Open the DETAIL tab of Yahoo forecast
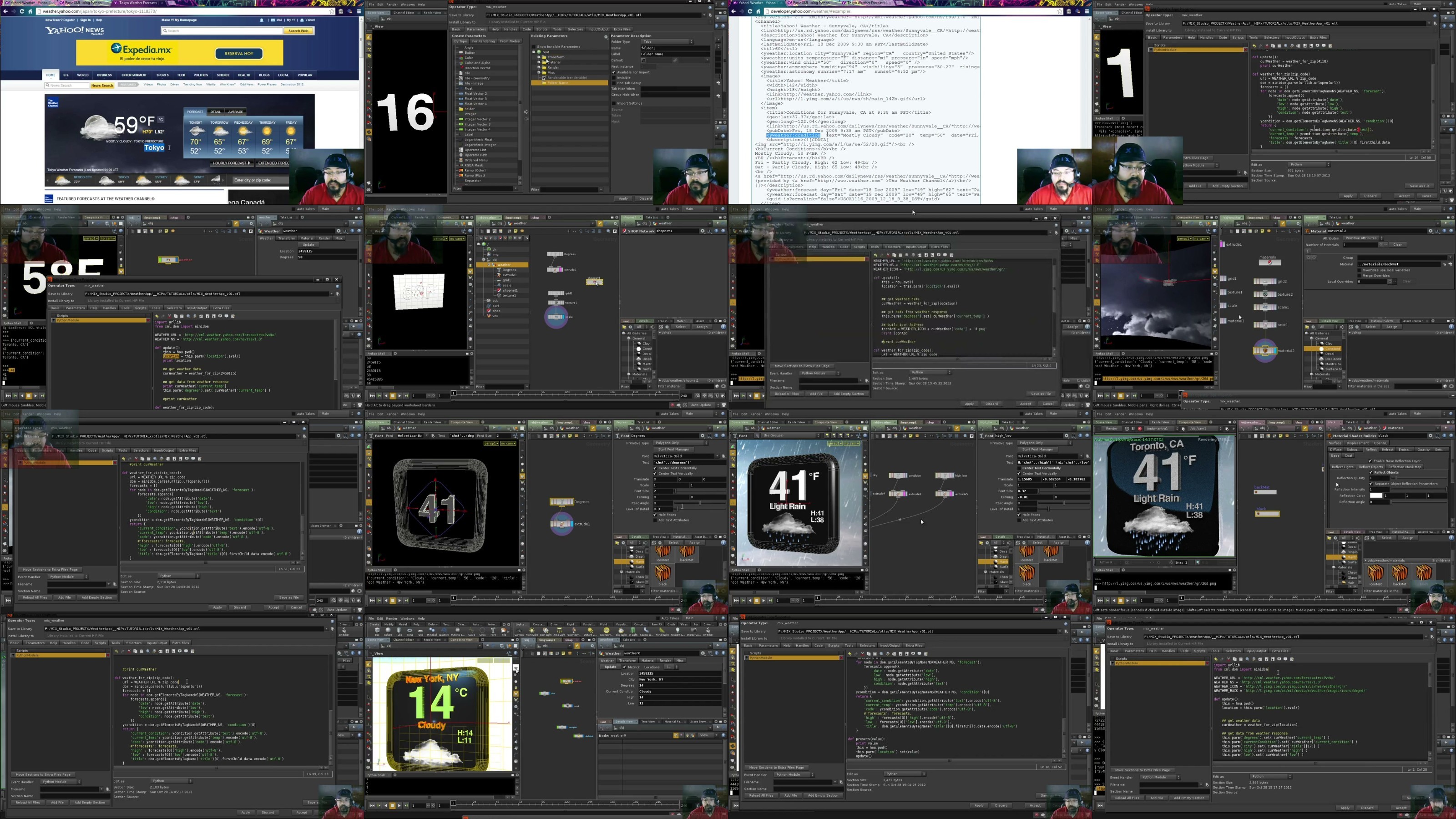 click(215, 112)
